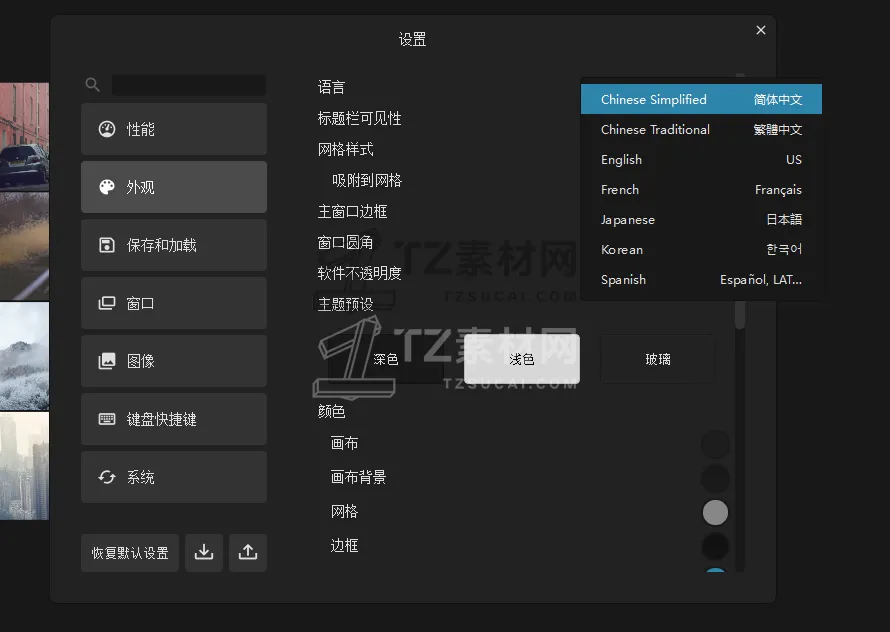890x632 pixels.
Task: Apply the 深色 dark theme preset
Action: [385, 359]
